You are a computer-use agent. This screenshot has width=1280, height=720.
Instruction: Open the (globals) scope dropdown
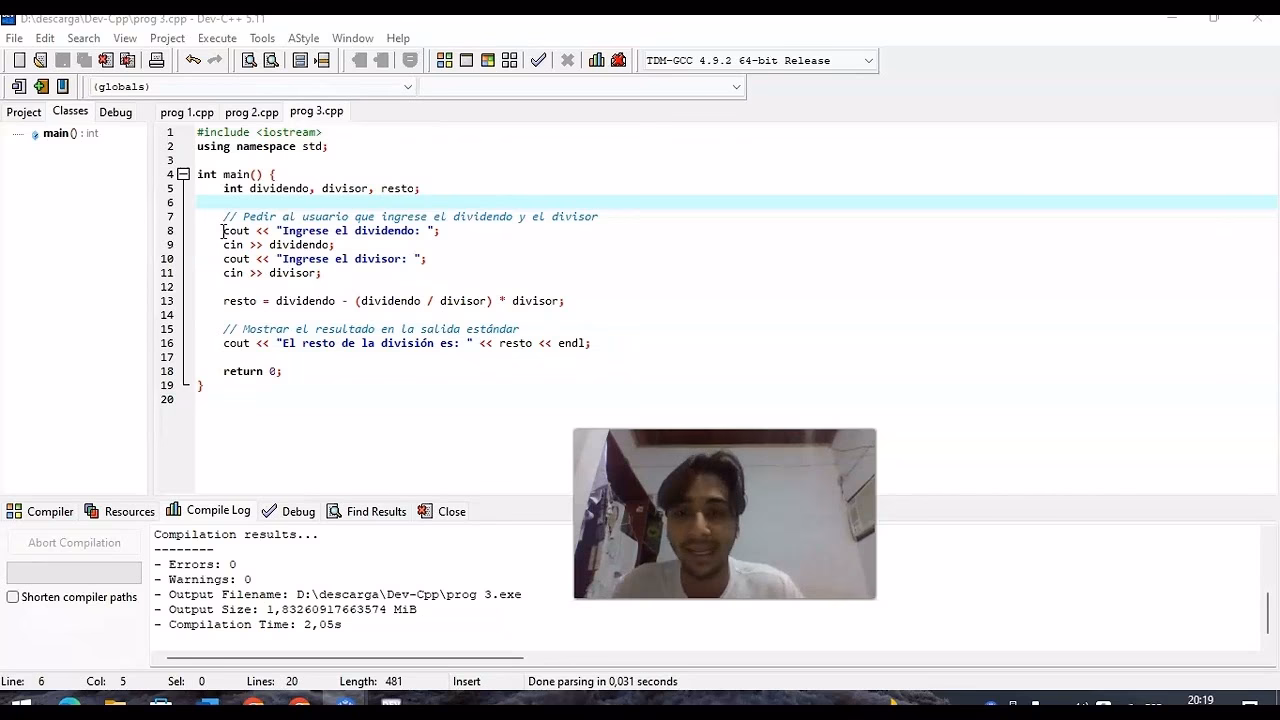pyautogui.click(x=408, y=87)
